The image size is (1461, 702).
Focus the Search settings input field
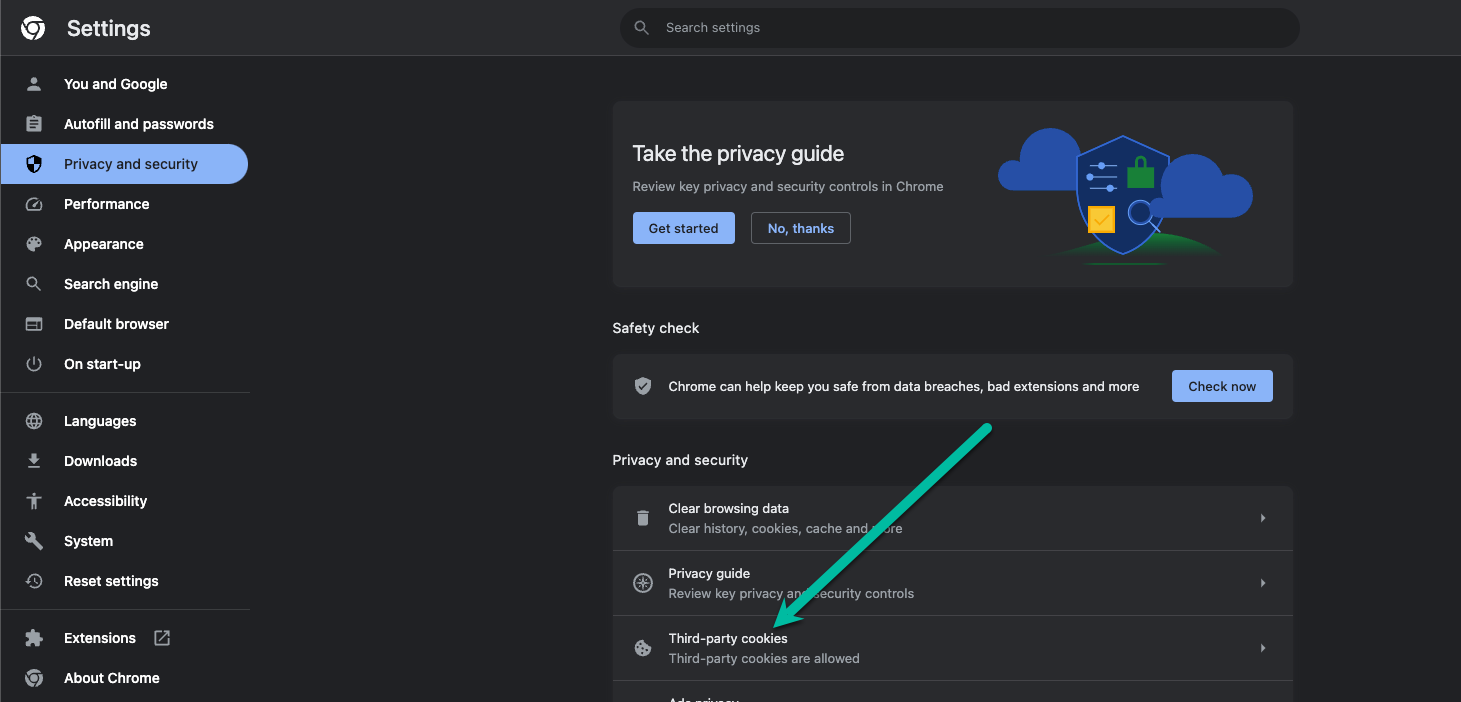[960, 28]
